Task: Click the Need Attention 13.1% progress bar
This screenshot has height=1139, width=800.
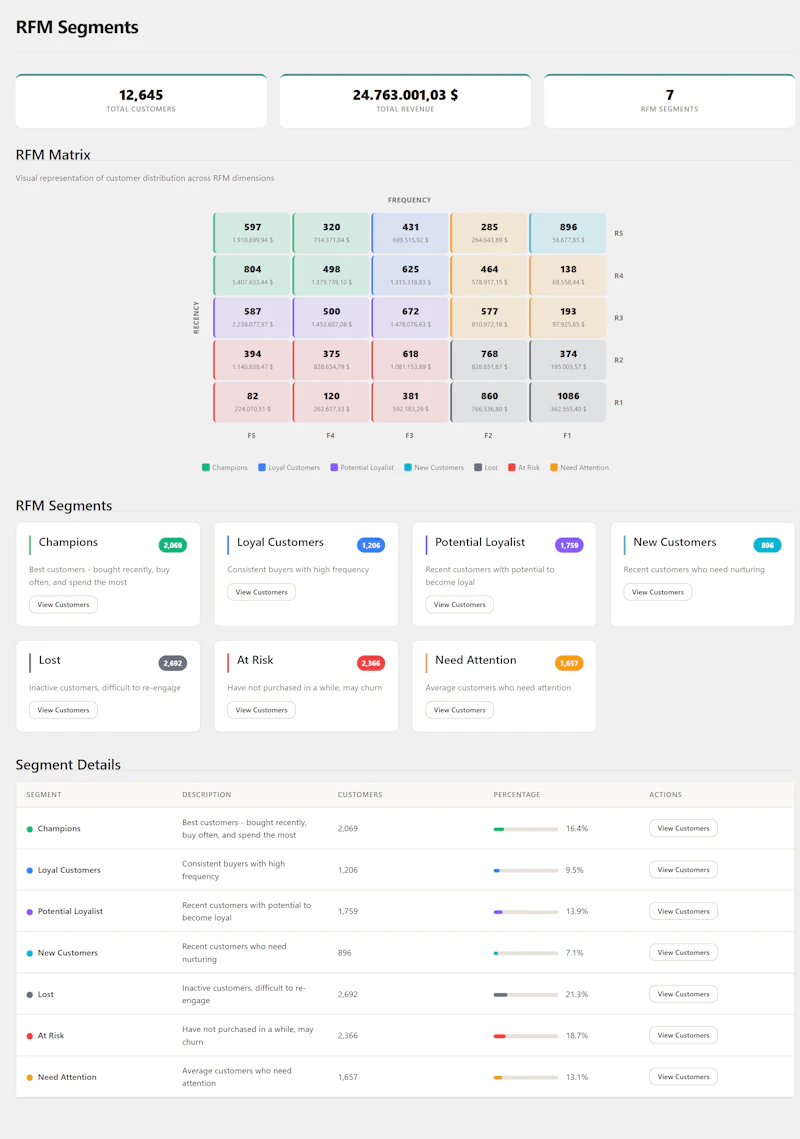Action: tap(526, 1077)
